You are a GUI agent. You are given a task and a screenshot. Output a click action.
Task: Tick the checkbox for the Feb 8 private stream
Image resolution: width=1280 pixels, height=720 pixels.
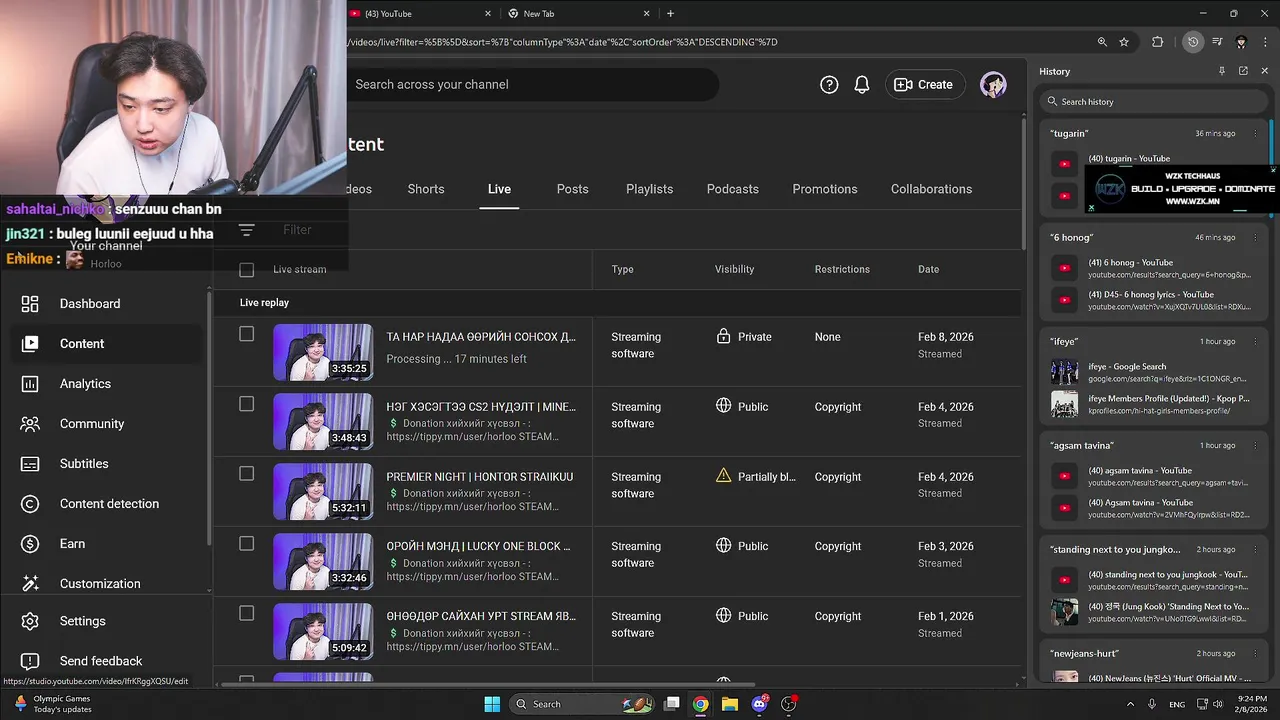[247, 334]
